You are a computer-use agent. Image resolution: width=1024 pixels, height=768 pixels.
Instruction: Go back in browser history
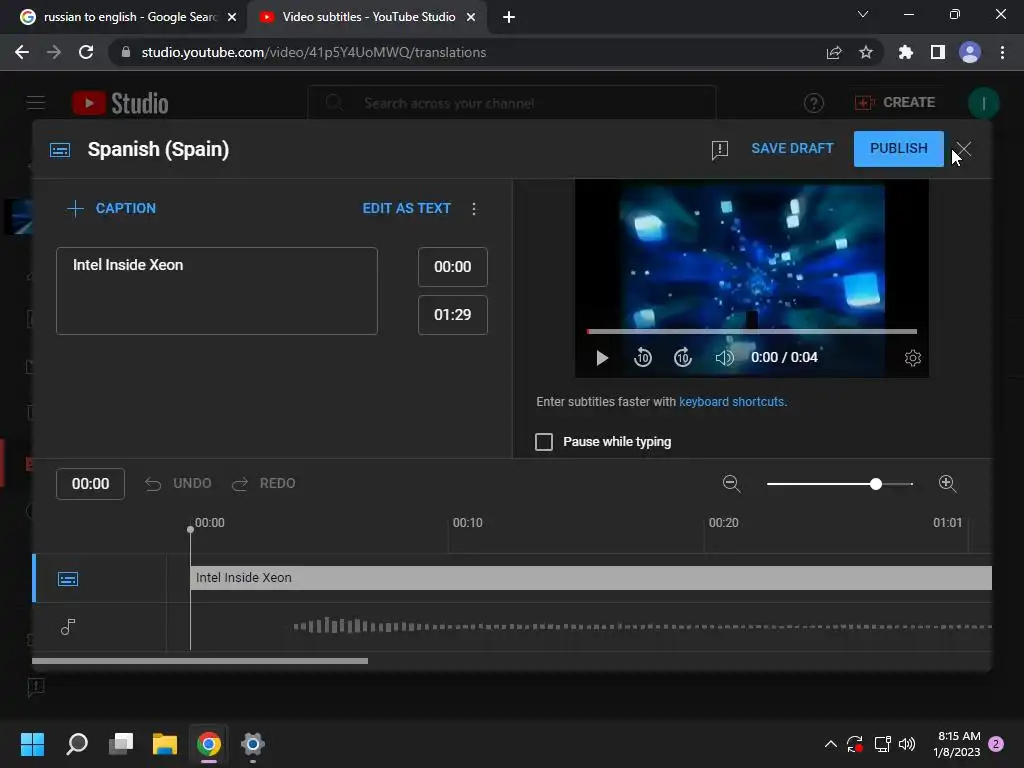[22, 52]
